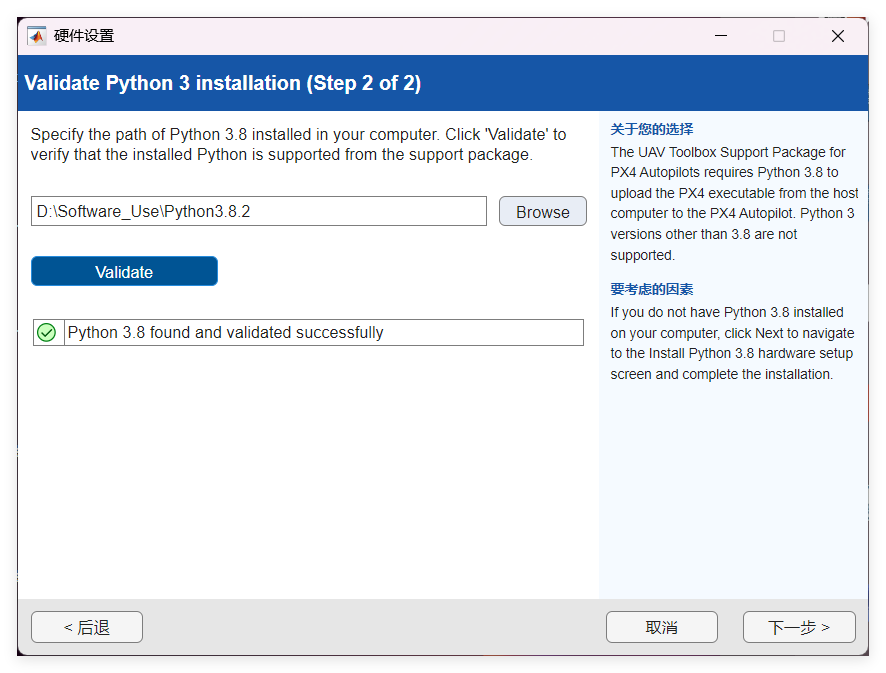This screenshot has height=673, width=886.
Task: Click the 硬件设置 window title text
Action: tap(84, 36)
